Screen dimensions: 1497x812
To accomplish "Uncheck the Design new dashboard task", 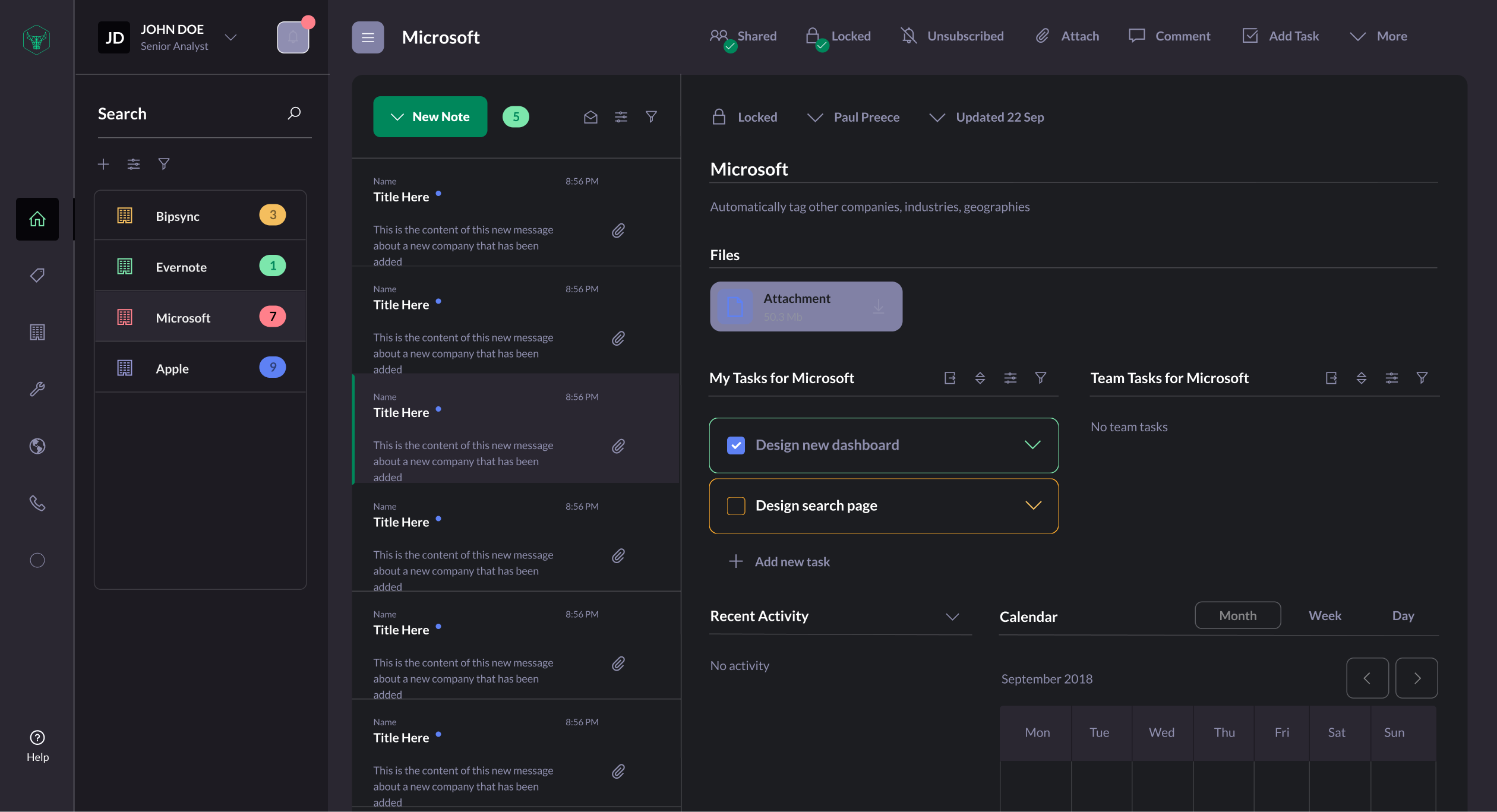I will coord(736,446).
